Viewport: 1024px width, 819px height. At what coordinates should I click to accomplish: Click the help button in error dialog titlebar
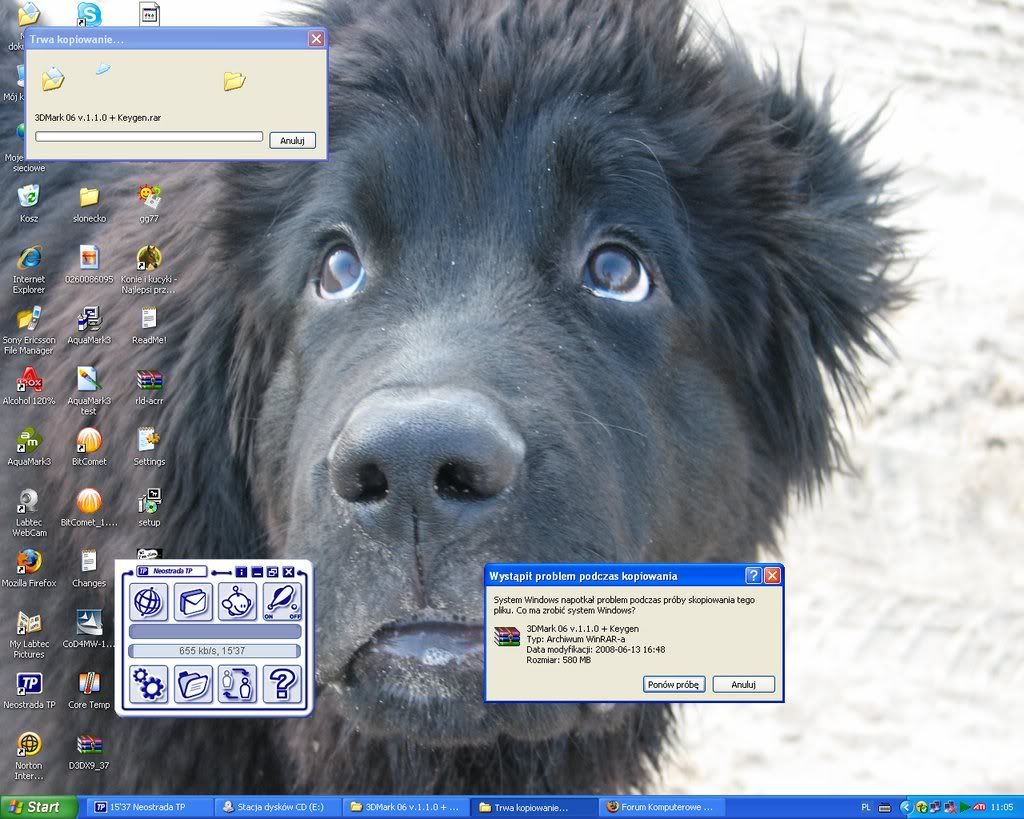753,576
